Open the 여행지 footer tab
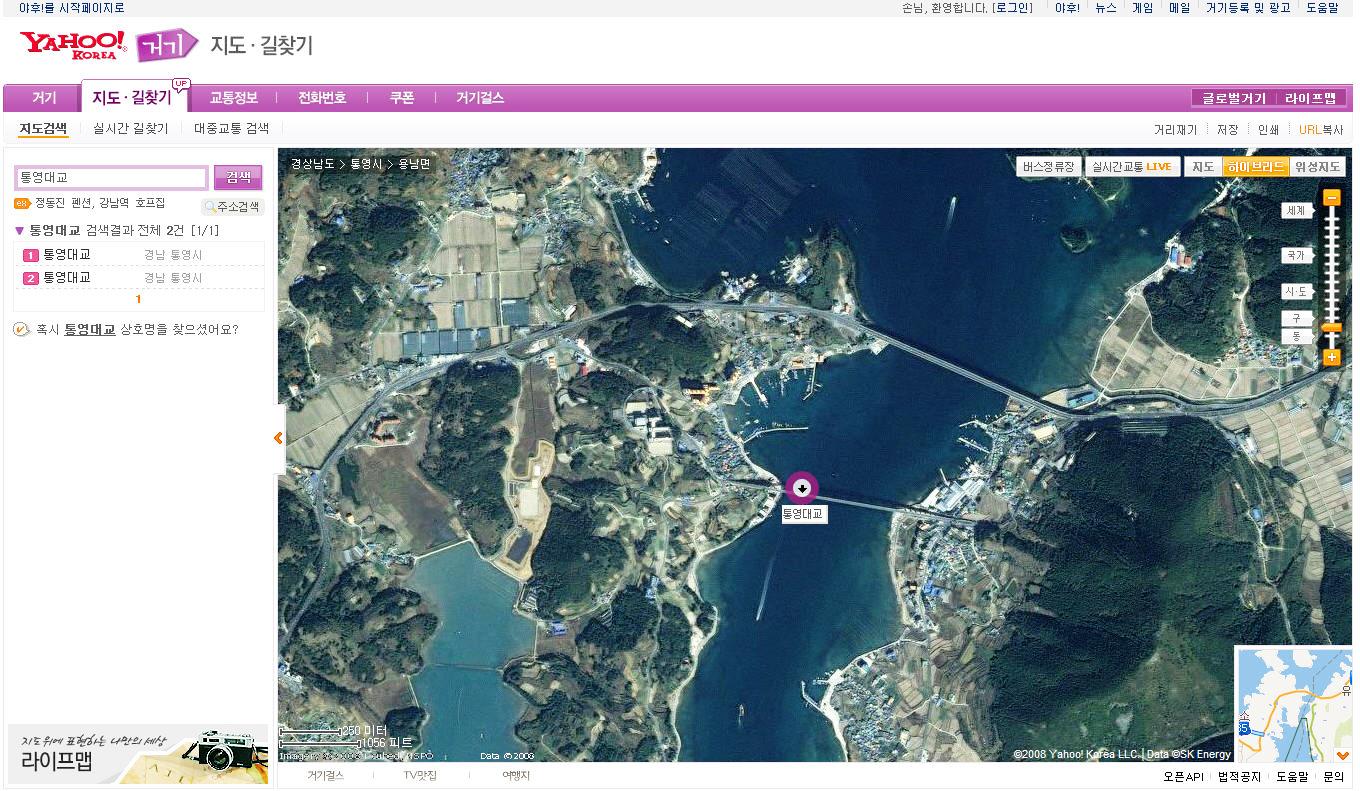This screenshot has width=1360, height=791. (516, 776)
